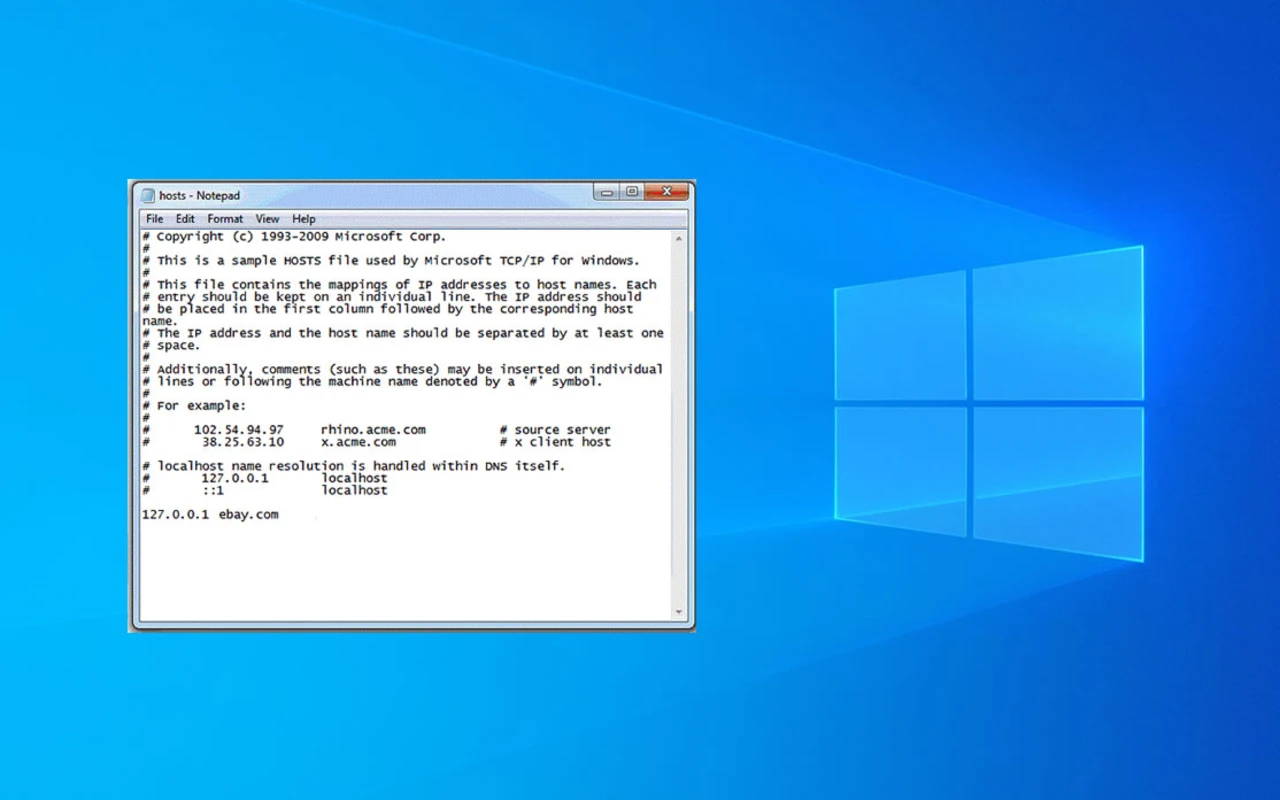This screenshot has height=800, width=1280.
Task: Open the File menu in Notepad
Action: point(154,219)
